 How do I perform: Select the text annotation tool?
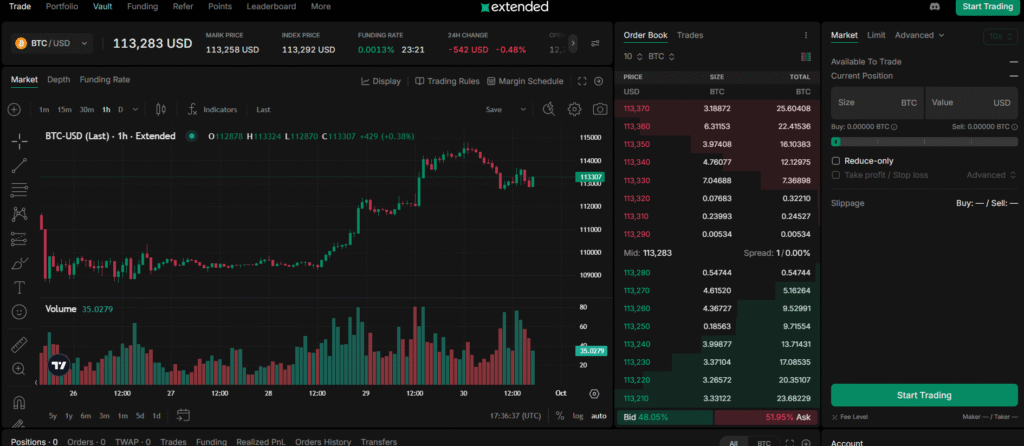pos(20,288)
